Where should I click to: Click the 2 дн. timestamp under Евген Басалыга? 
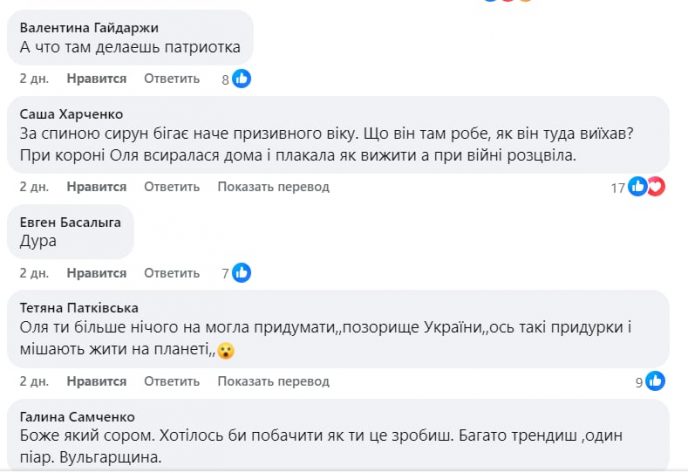[x=35, y=273]
